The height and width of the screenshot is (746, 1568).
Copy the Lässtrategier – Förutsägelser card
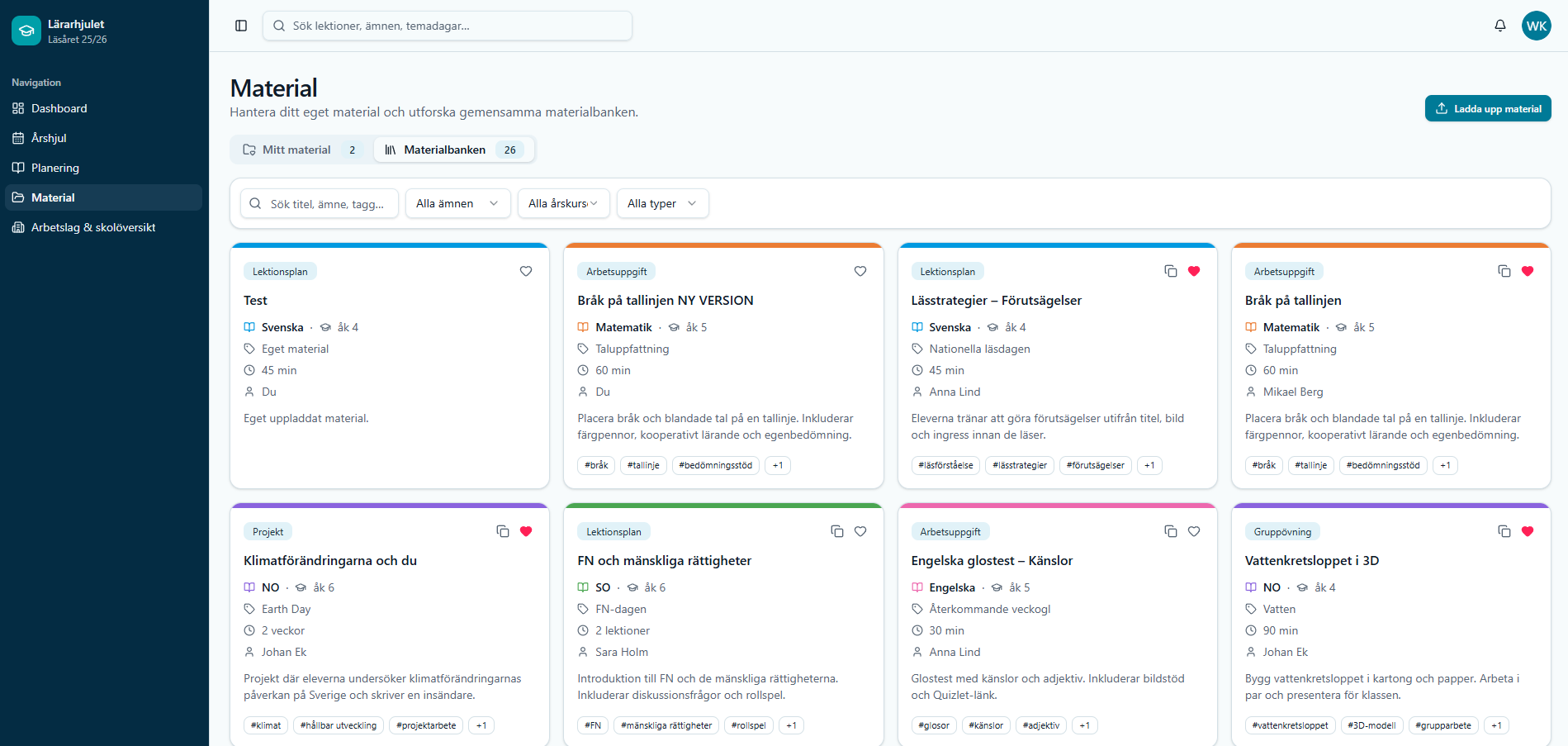tap(1171, 271)
